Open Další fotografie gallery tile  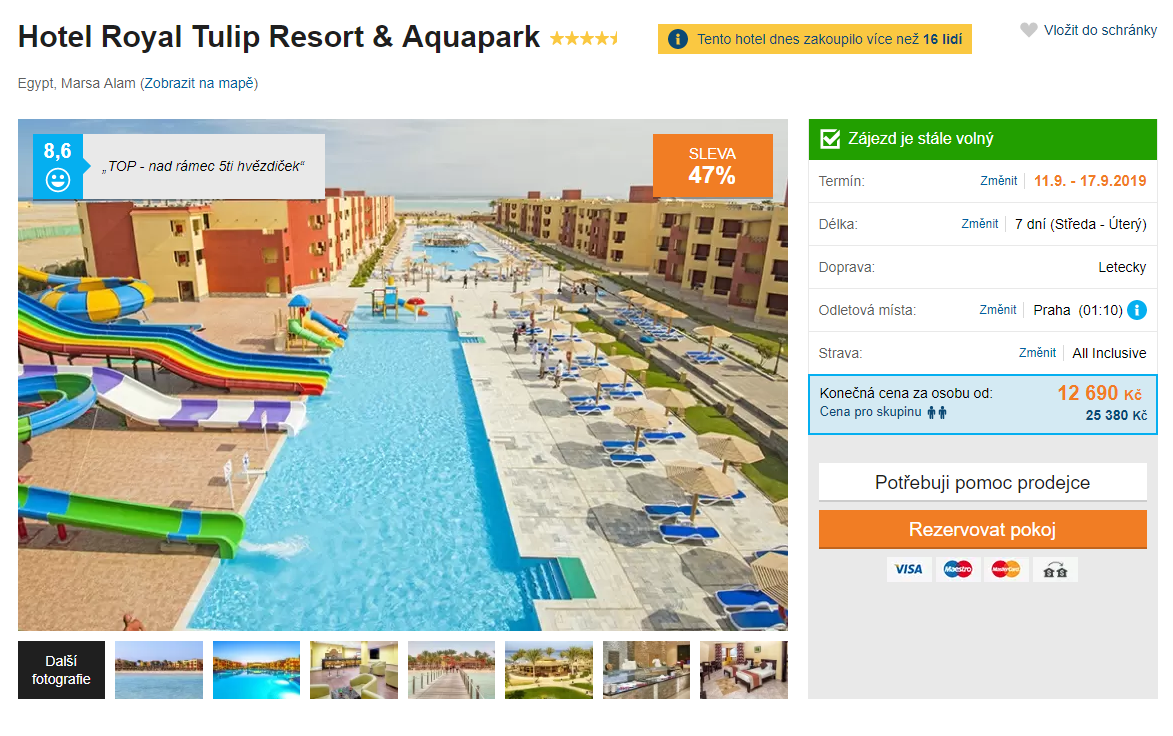click(x=61, y=670)
